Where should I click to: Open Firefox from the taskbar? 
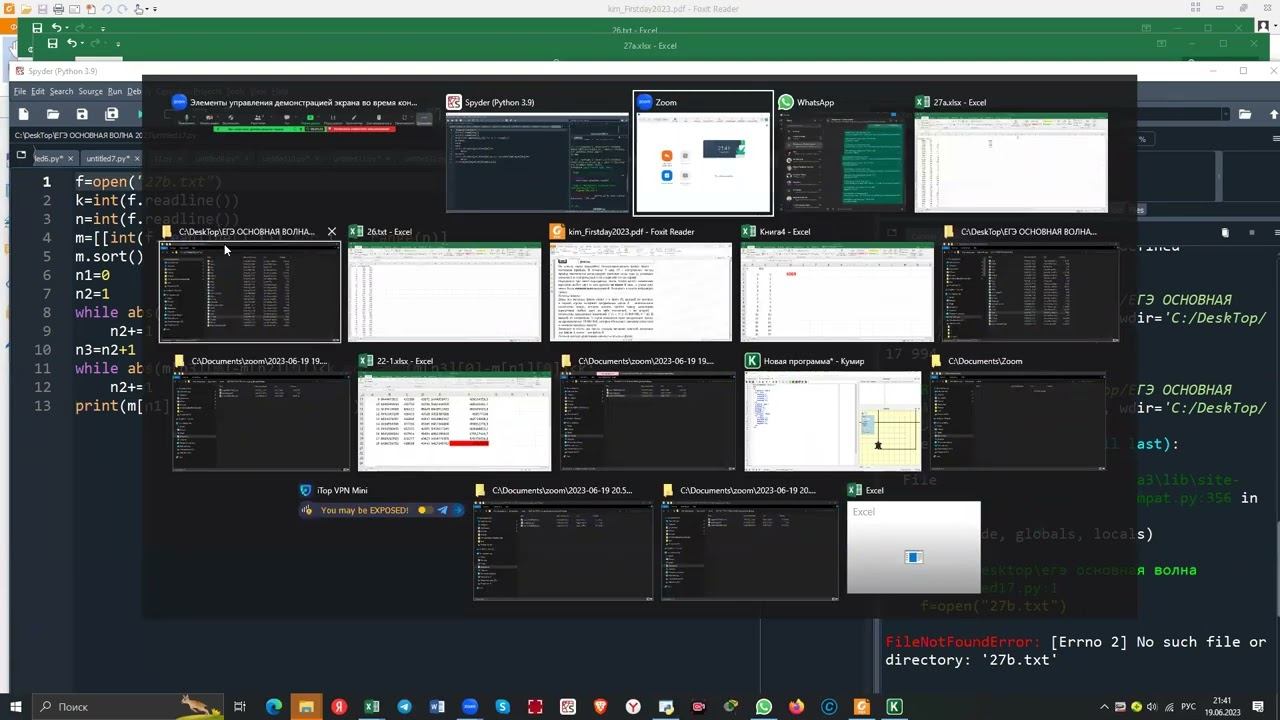tap(796, 707)
